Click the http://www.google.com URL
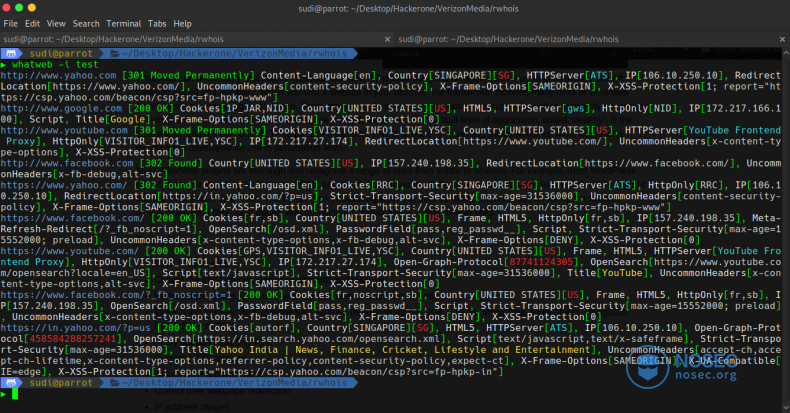The height and width of the screenshot is (413, 790). (61, 108)
